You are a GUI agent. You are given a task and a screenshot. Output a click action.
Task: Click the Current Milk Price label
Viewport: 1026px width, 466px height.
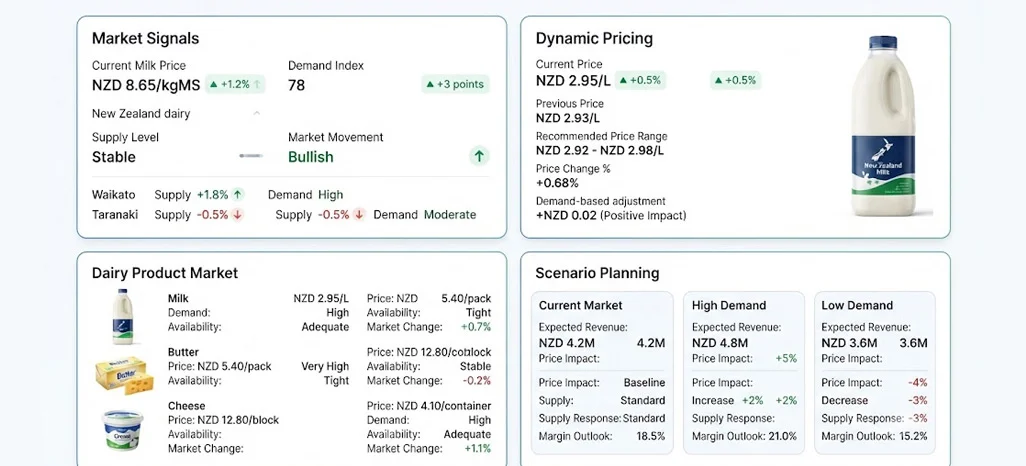coord(139,65)
